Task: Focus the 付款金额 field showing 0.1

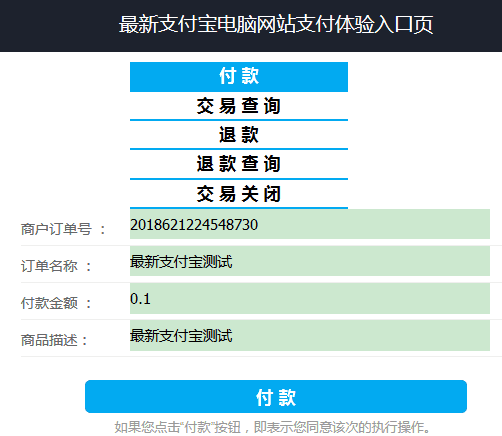Action: coord(310,298)
